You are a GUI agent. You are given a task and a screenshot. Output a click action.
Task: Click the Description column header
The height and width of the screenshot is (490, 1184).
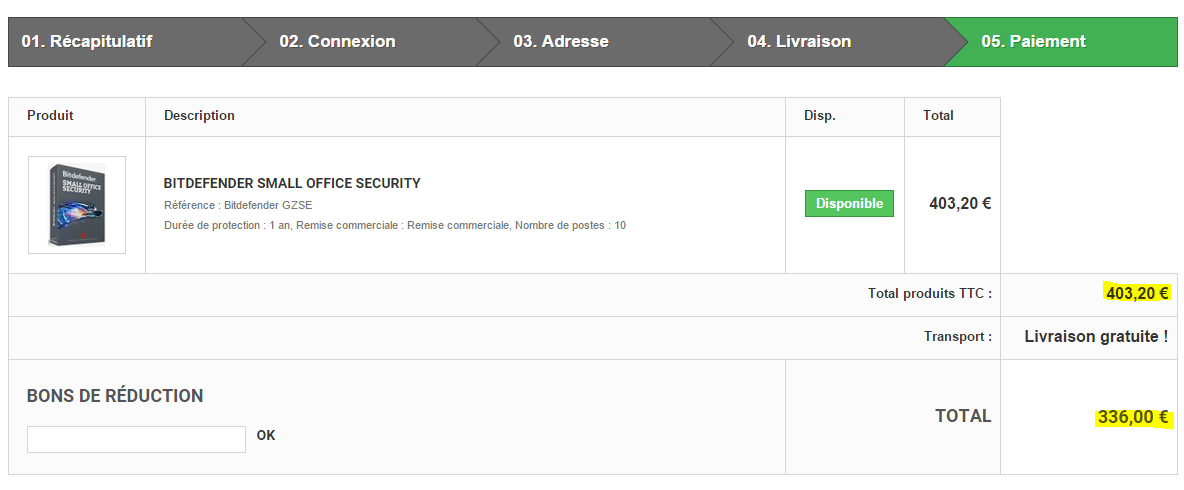(x=199, y=116)
